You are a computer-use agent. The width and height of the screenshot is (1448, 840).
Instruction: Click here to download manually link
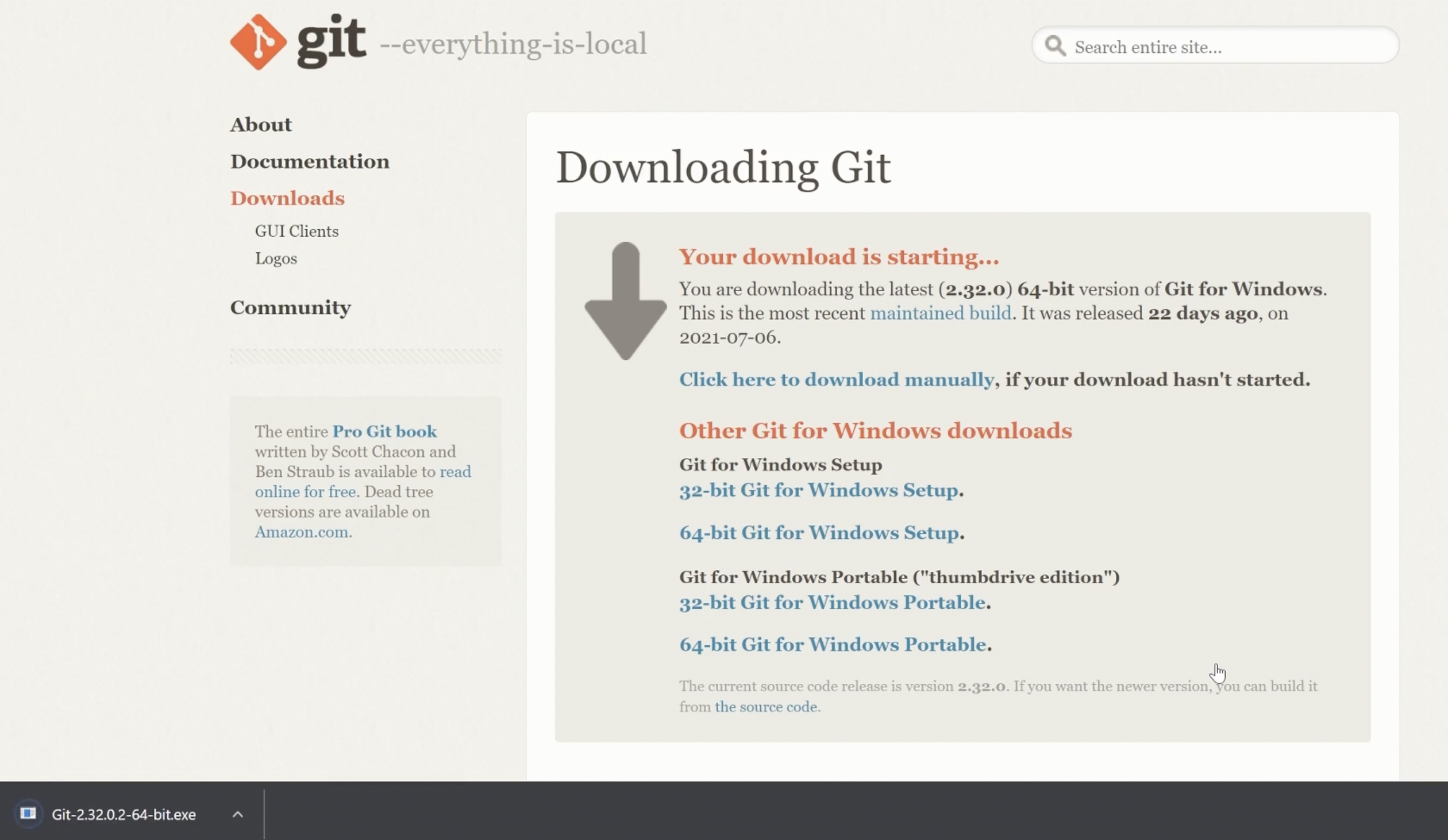(x=836, y=380)
